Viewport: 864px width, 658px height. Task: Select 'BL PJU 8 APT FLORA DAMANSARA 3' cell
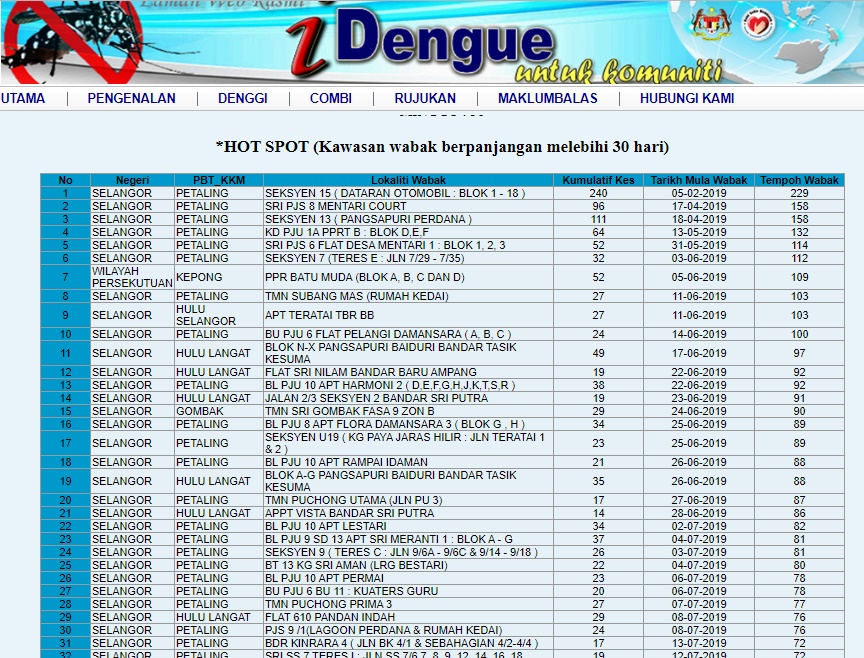[x=408, y=424]
